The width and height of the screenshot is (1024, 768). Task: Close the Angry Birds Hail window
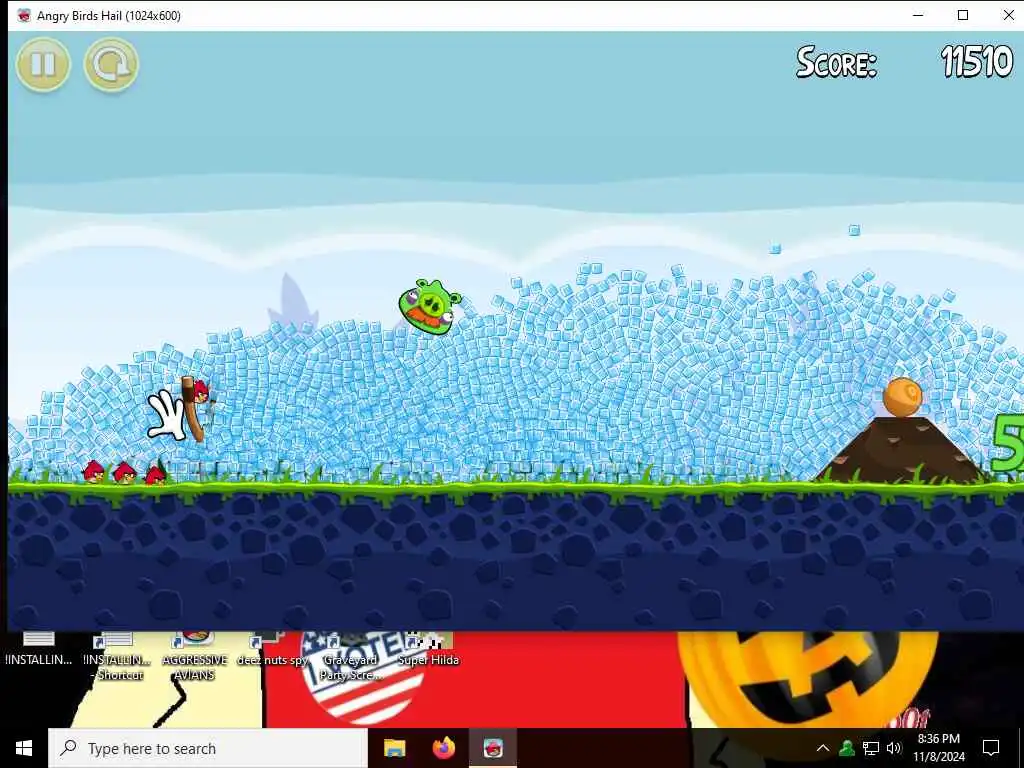coord(1008,15)
